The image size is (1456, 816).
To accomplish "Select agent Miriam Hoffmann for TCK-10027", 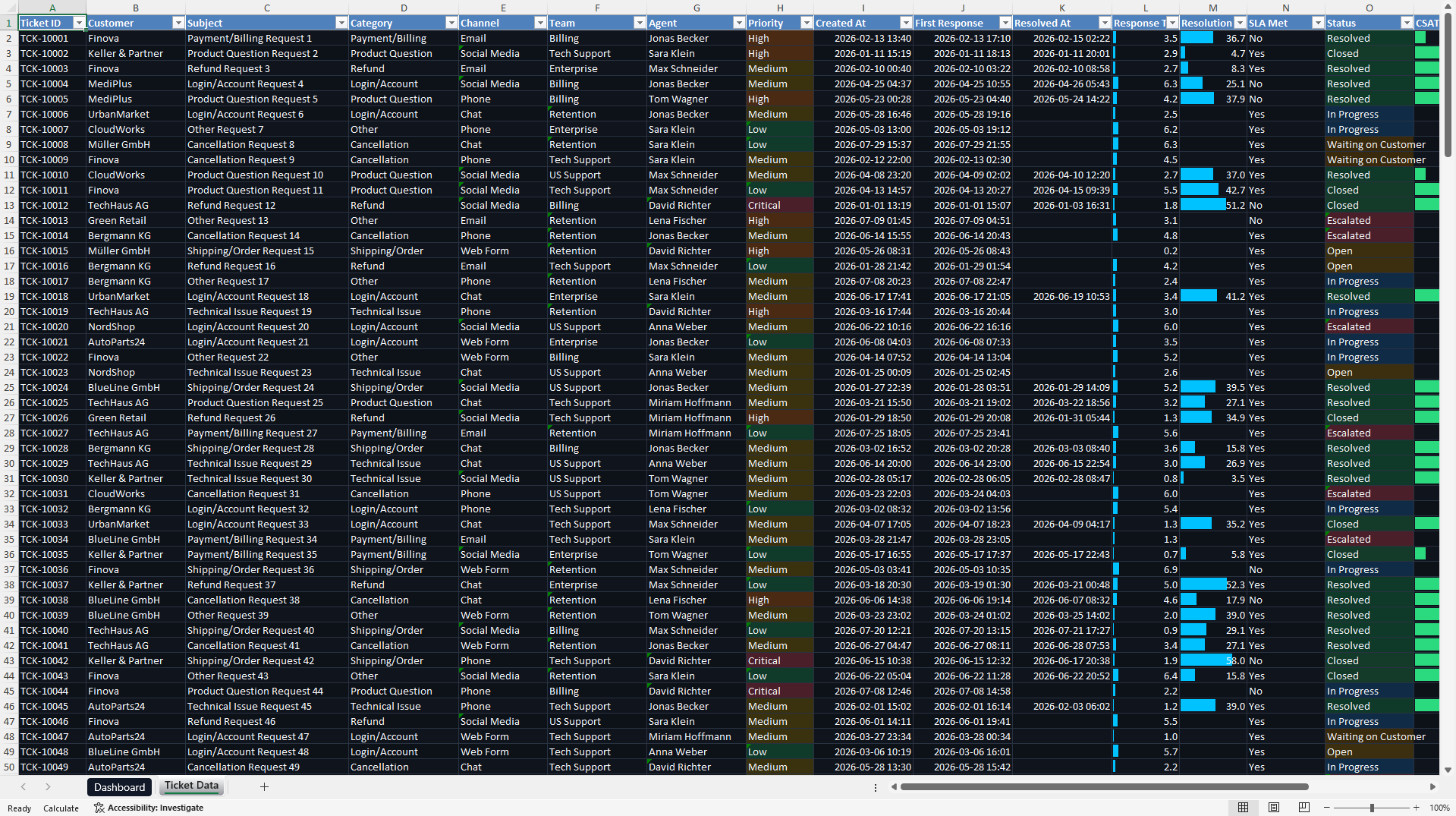I will 697,433.
